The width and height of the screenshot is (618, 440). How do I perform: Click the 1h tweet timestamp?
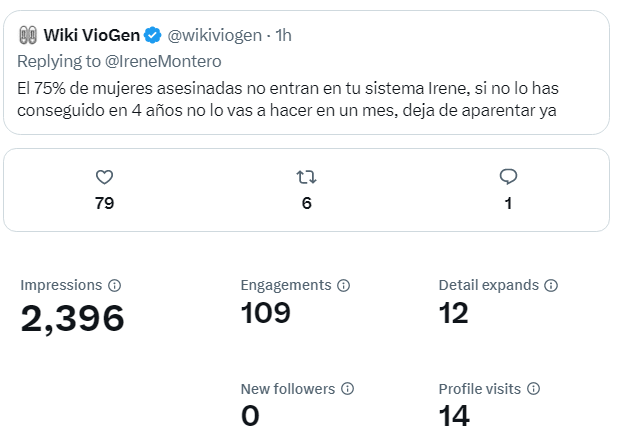[284, 36]
